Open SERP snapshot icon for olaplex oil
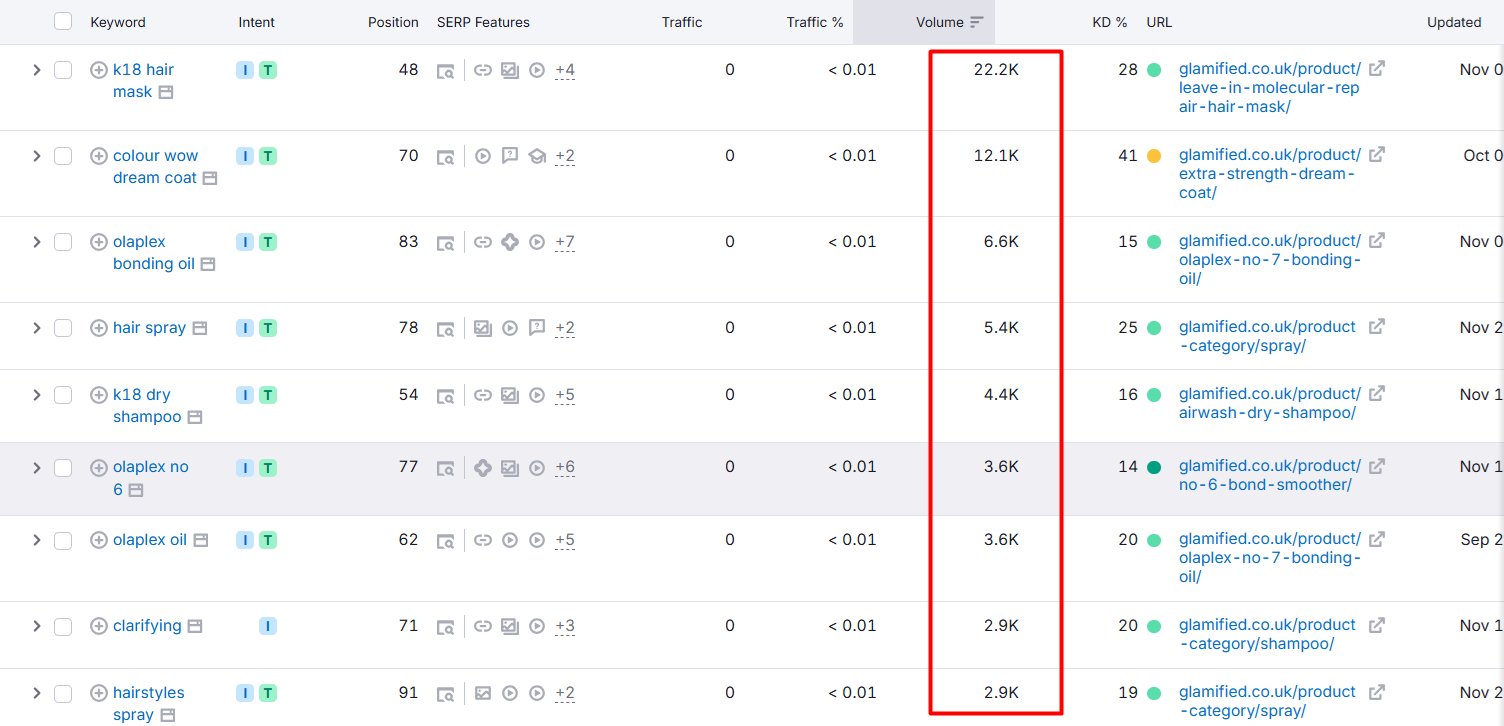Viewport: 1504px width, 726px height. pyautogui.click(x=201, y=540)
